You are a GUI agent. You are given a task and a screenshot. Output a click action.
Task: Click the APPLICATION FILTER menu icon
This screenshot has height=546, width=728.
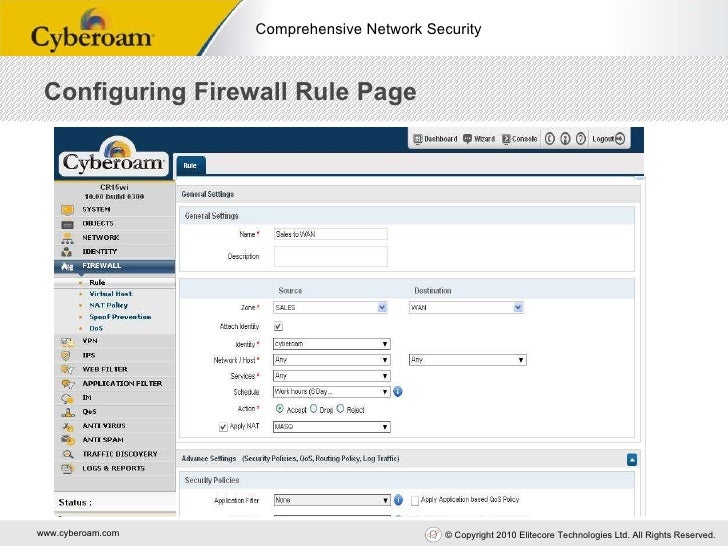coord(68,384)
